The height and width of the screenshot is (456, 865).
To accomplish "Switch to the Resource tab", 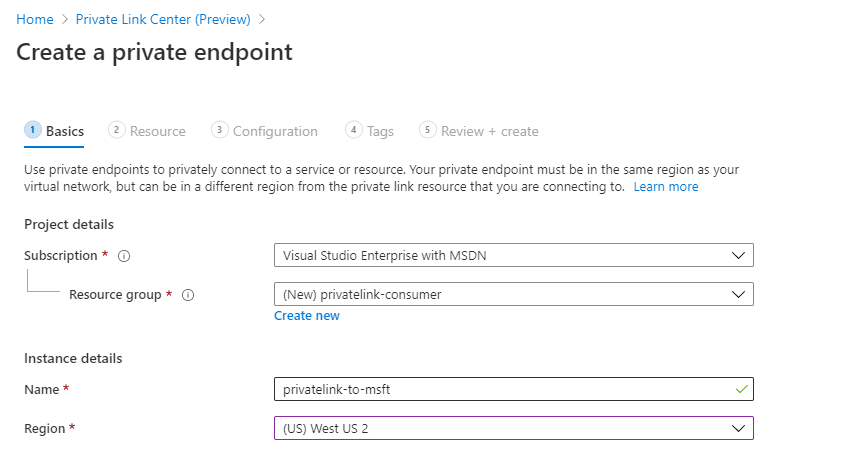I will (158, 131).
